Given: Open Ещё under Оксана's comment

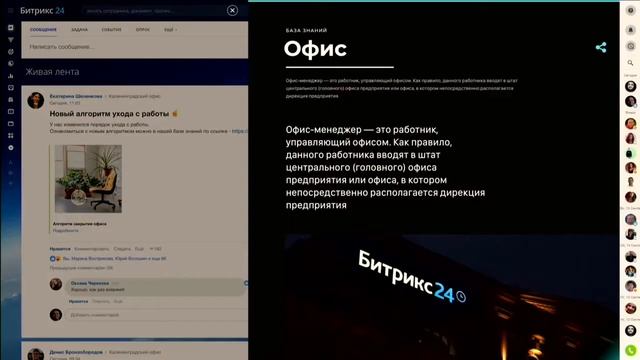Looking at the screenshot, I should 118,301.
